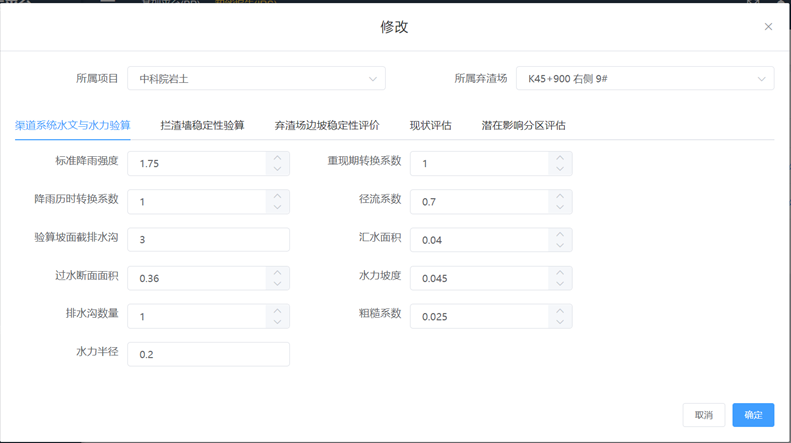Decrement 水力坡度 value with down arrow
This screenshot has width=791, height=443.
[560, 284]
